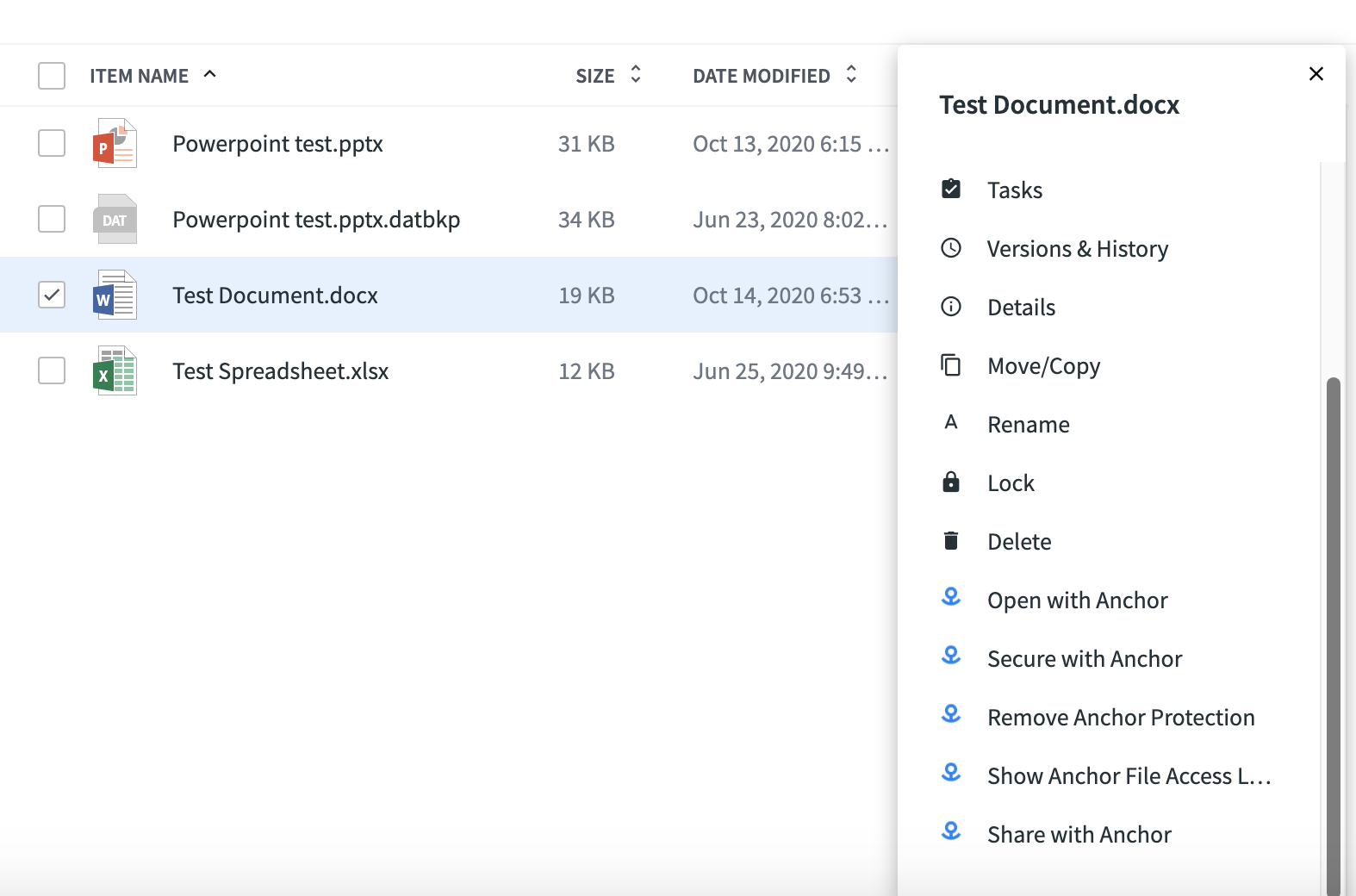Click the PowerPoint file icon for Powerpoint test.pptx
1356x896 pixels.
pyautogui.click(x=115, y=143)
